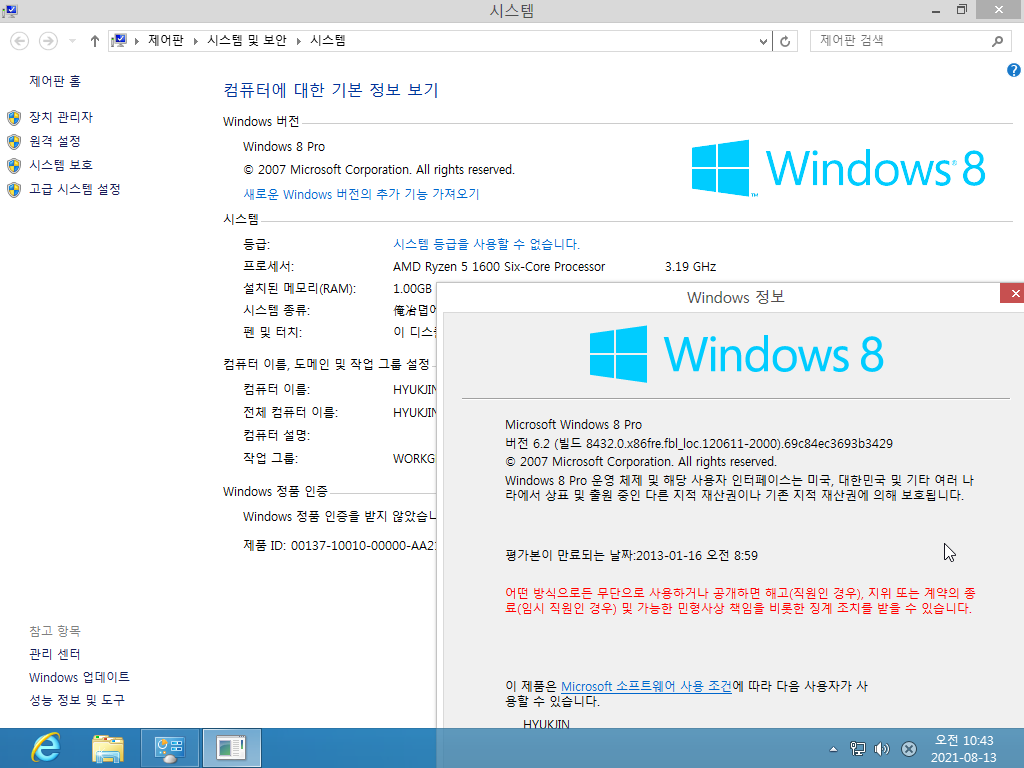Open the clock showing 오전 10:43
Screen dimensions: 1024x768
tap(964, 749)
